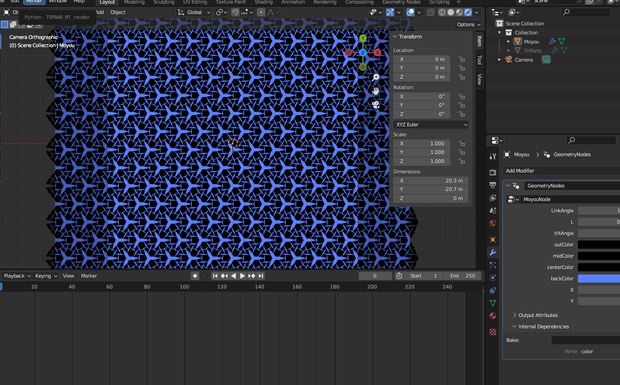The height and width of the screenshot is (385, 620).
Task: Open the Object properties tab icon
Action: coord(493,239)
